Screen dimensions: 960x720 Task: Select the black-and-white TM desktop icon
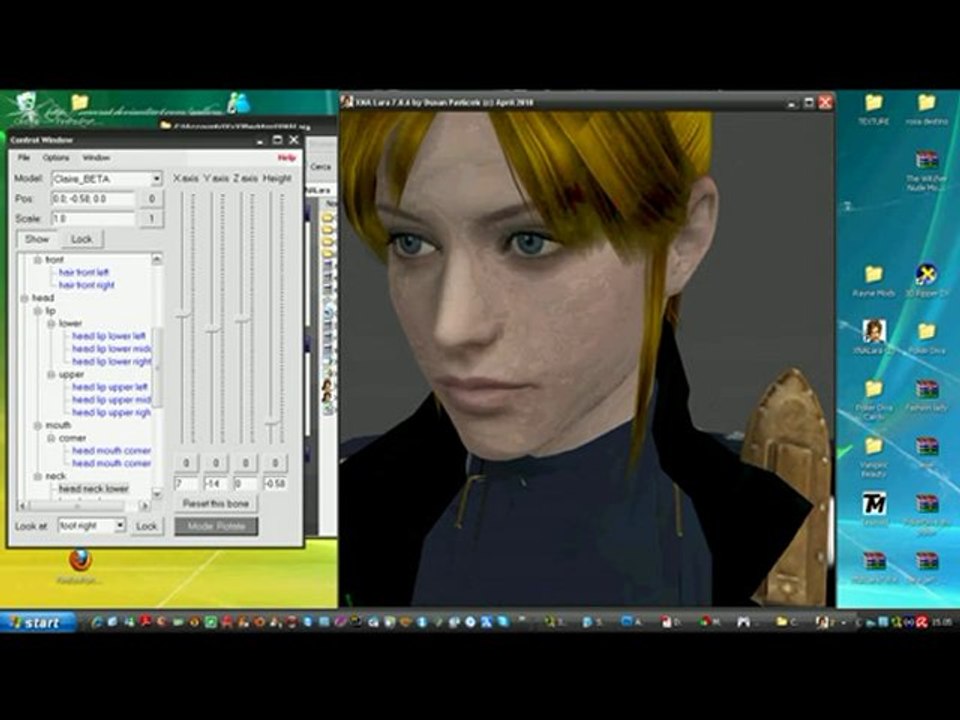[x=874, y=509]
